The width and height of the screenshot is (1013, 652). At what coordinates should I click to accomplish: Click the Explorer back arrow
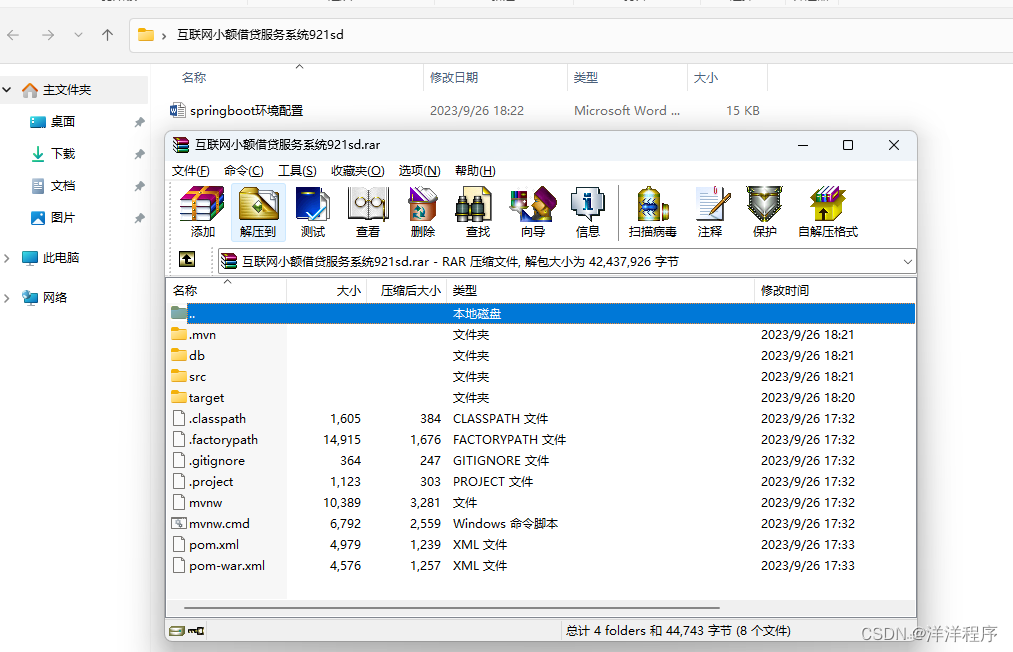[x=13, y=35]
